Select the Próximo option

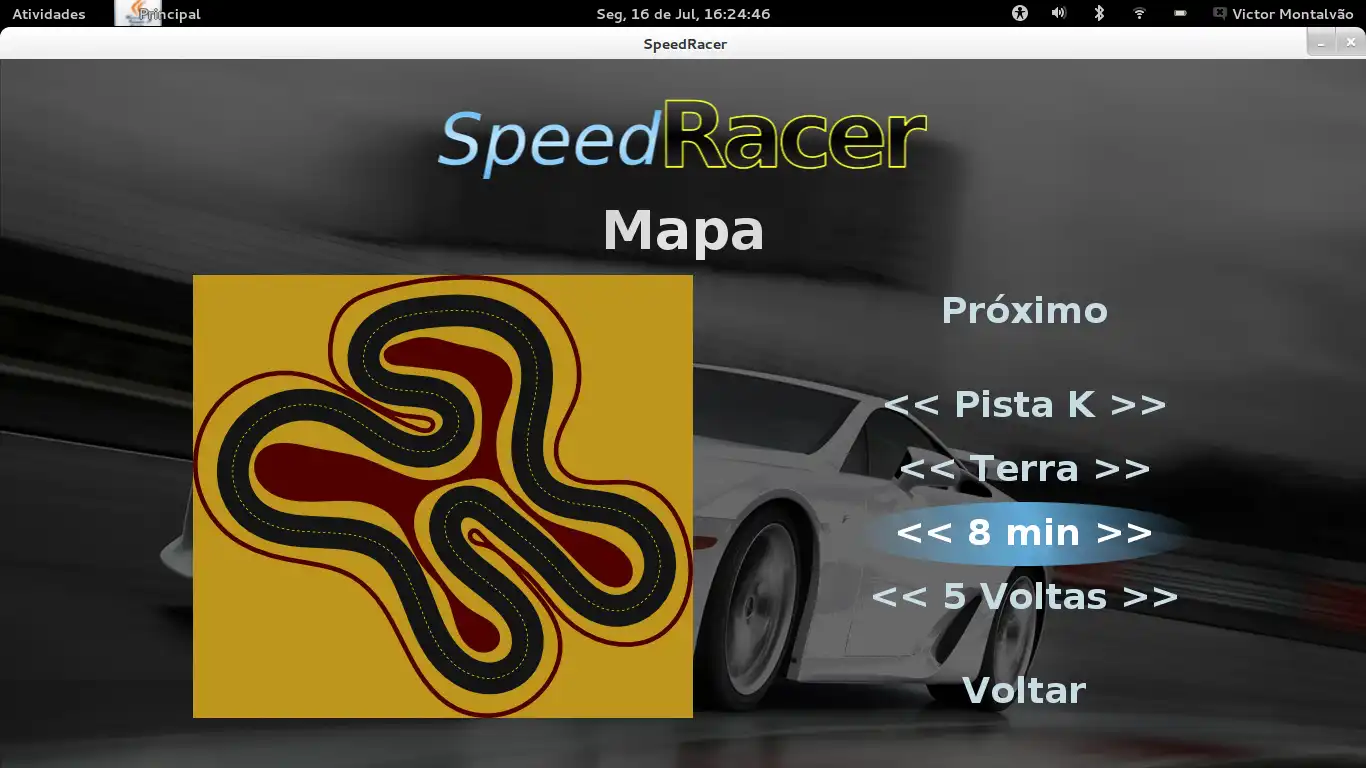coord(1025,310)
